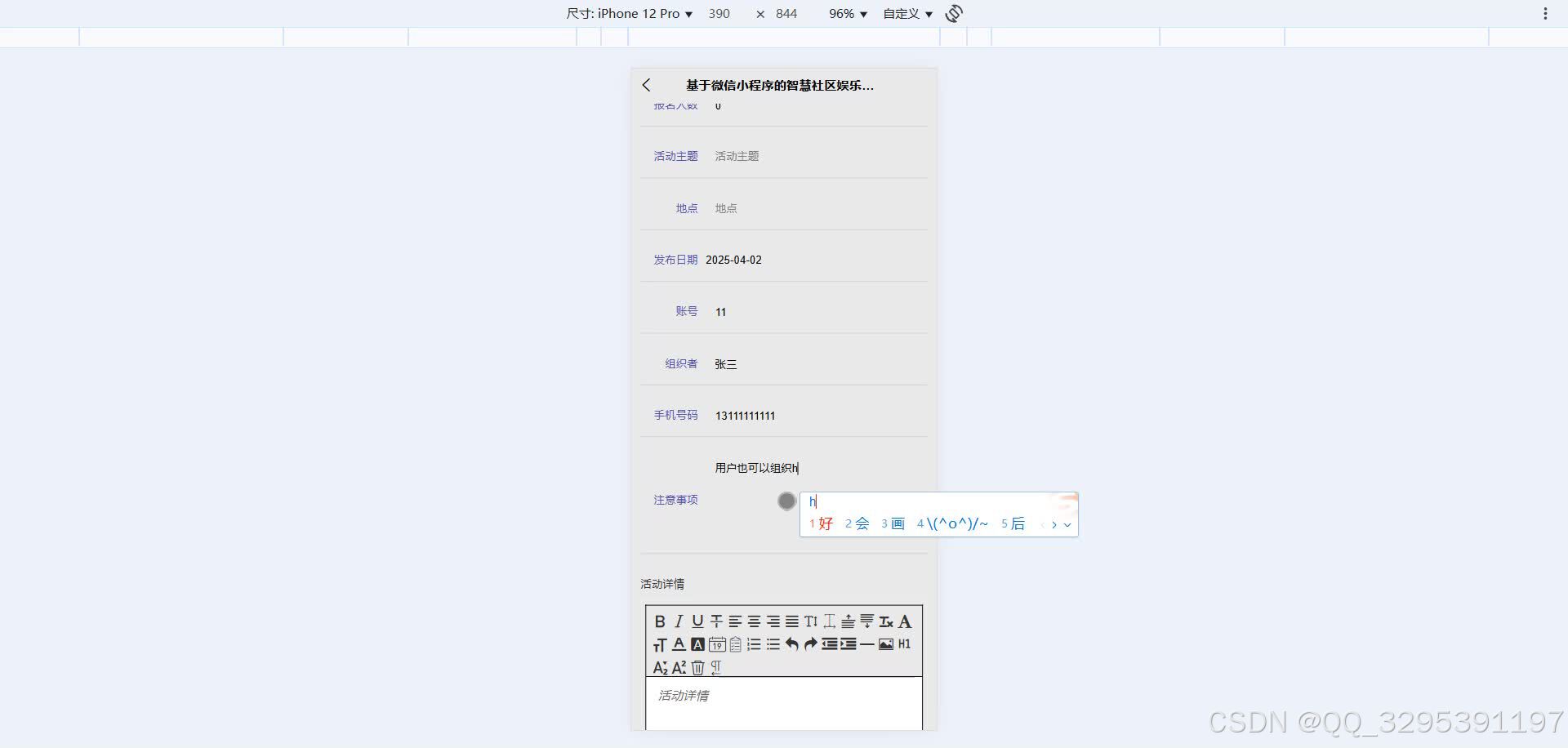This screenshot has height=748, width=1568.
Task: Select the ordered list icon
Action: [755, 644]
